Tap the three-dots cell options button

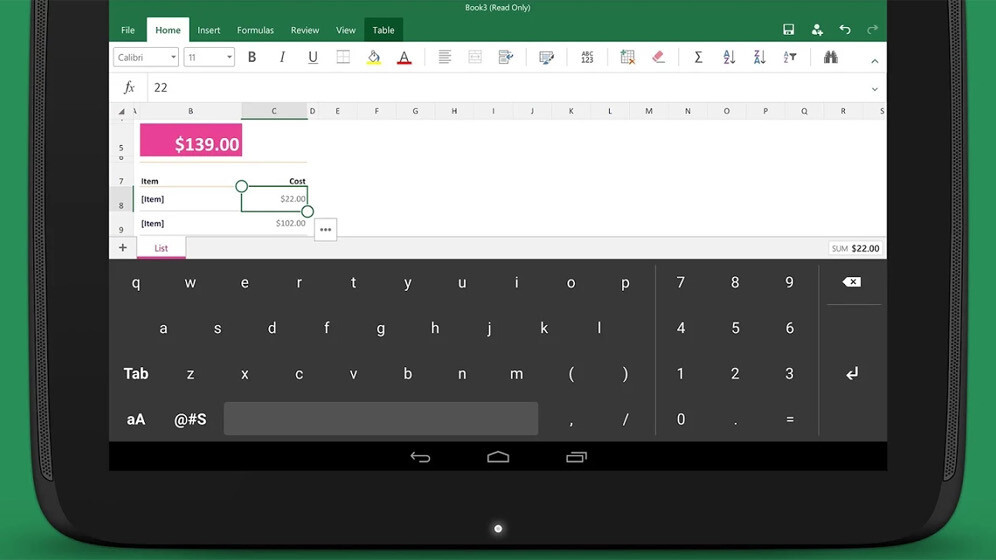point(325,230)
